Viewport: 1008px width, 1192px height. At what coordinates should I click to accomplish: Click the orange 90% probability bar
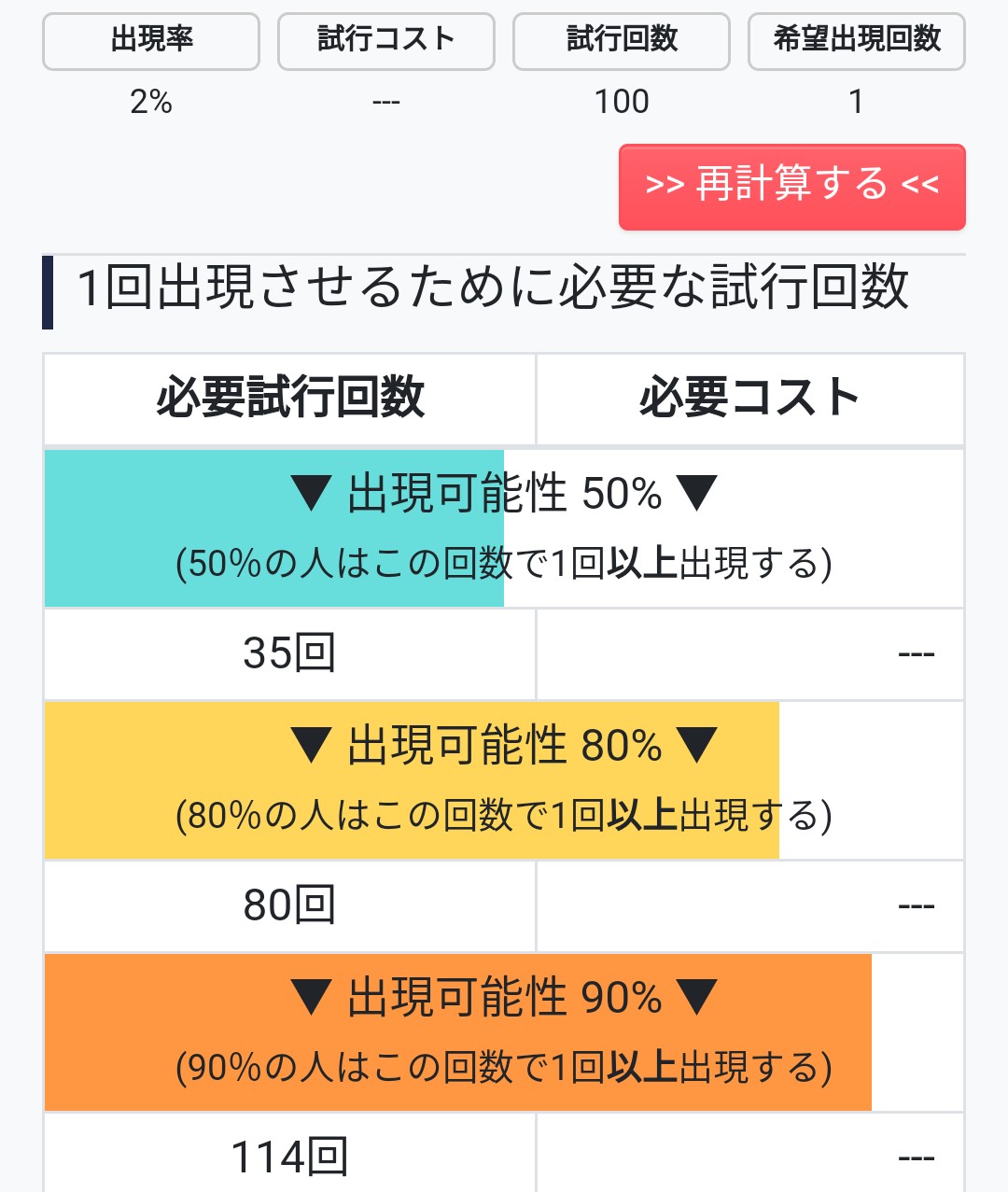tap(457, 1032)
